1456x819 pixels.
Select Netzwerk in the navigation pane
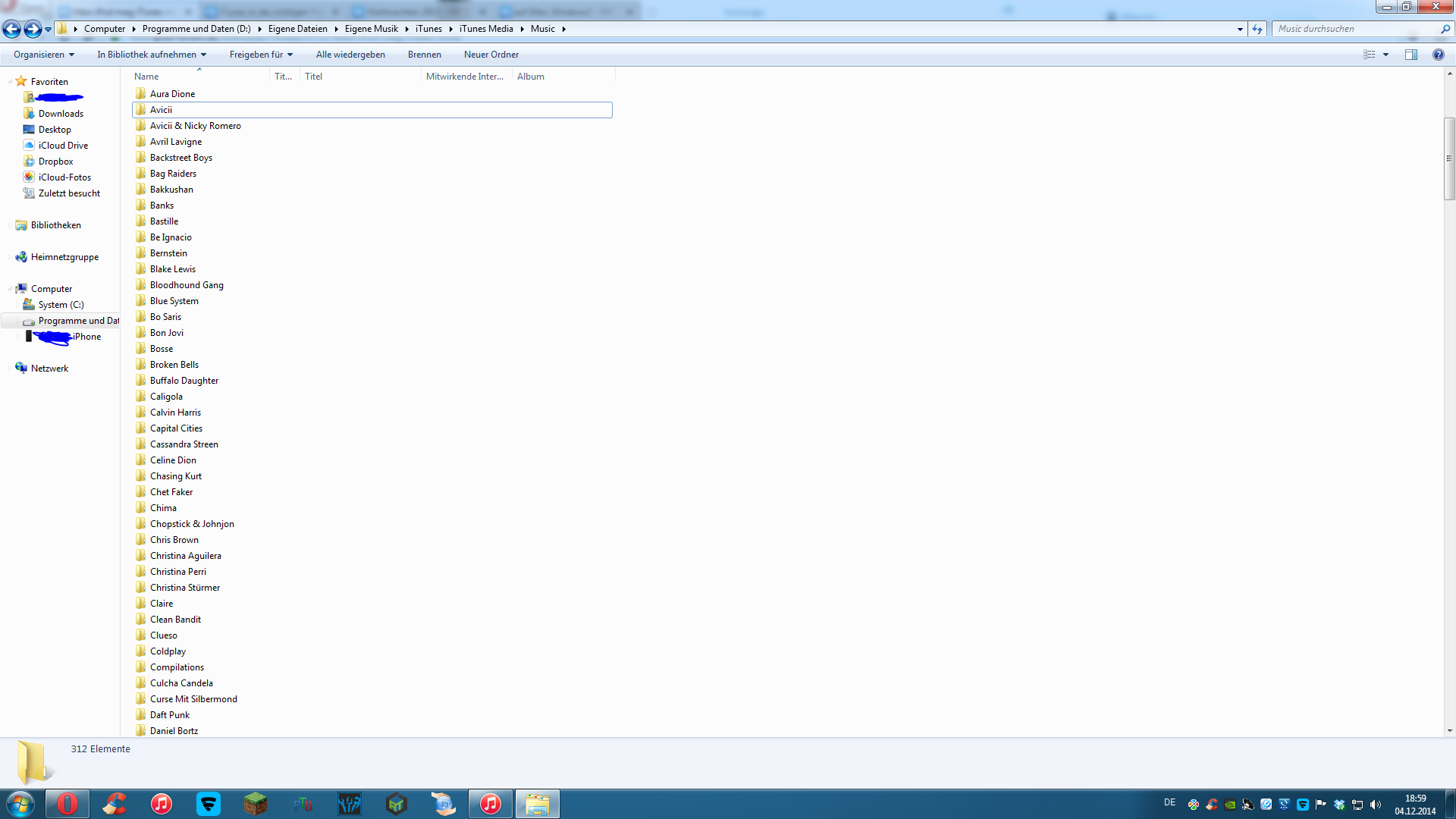(49, 369)
